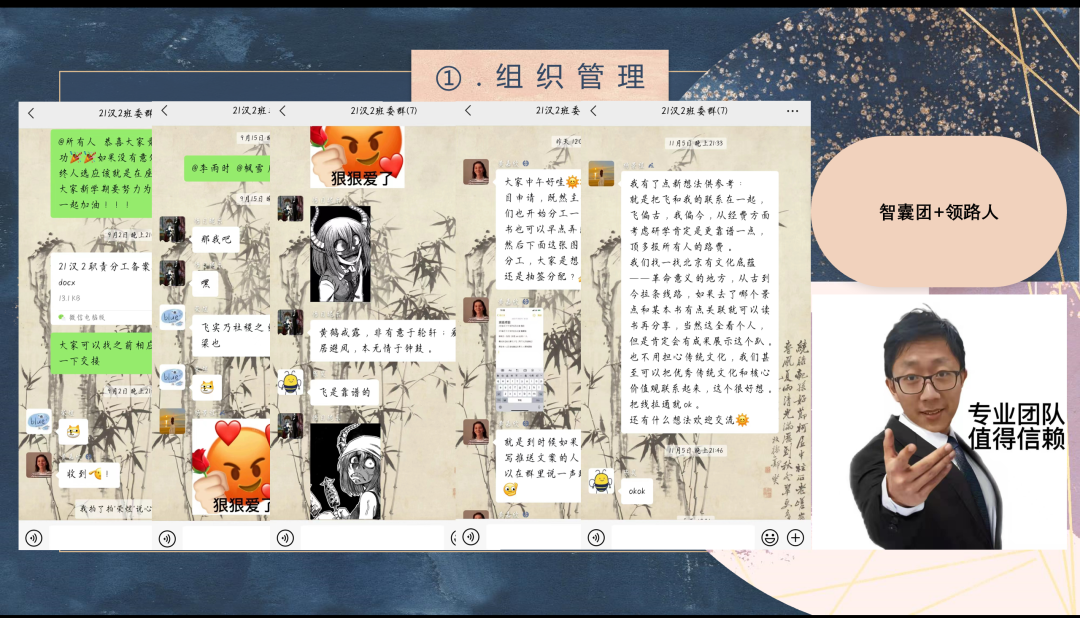Click back arrow of the rightmost chat panel

pyautogui.click(x=594, y=111)
